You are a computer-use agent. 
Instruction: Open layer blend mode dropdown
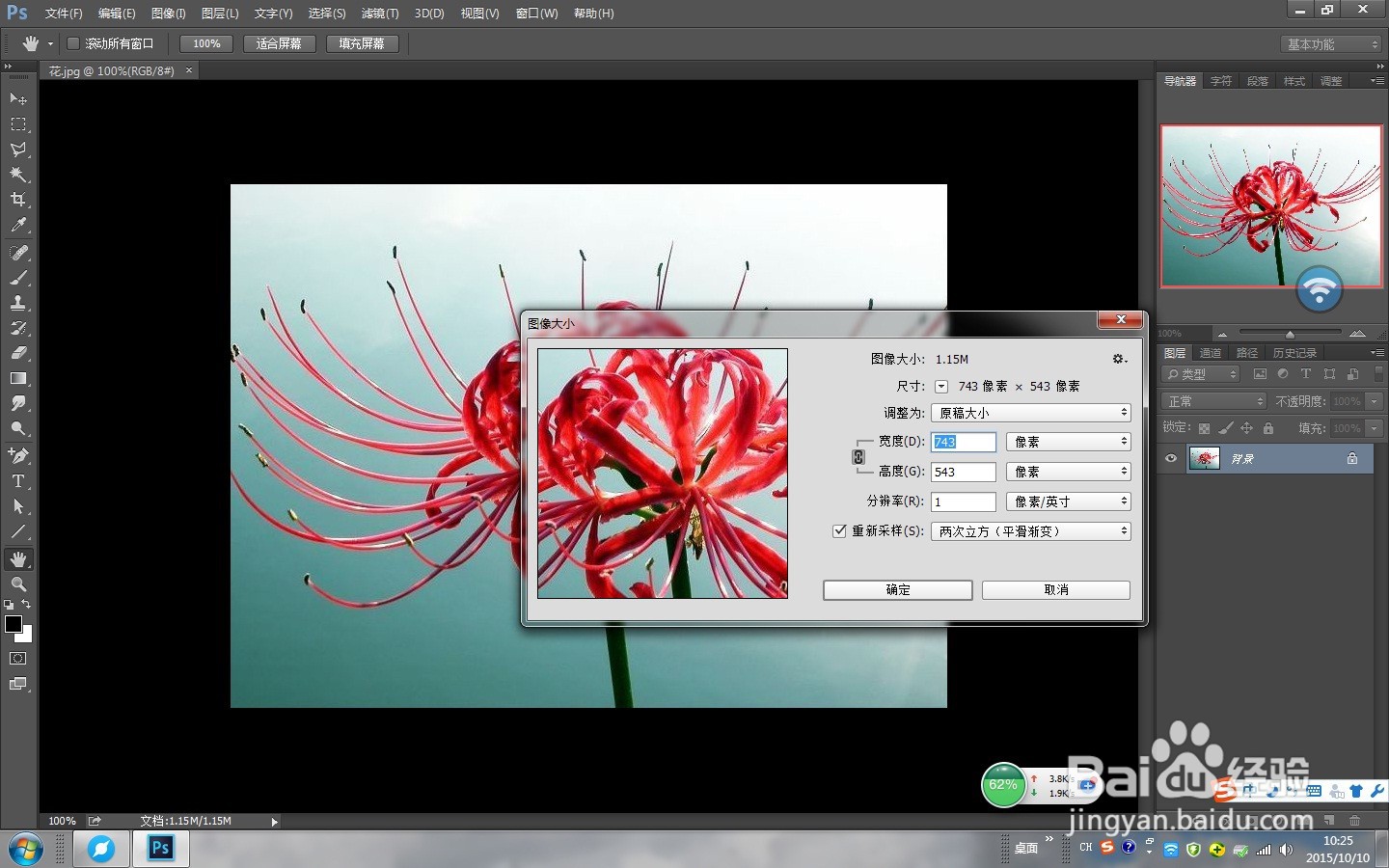click(1212, 401)
